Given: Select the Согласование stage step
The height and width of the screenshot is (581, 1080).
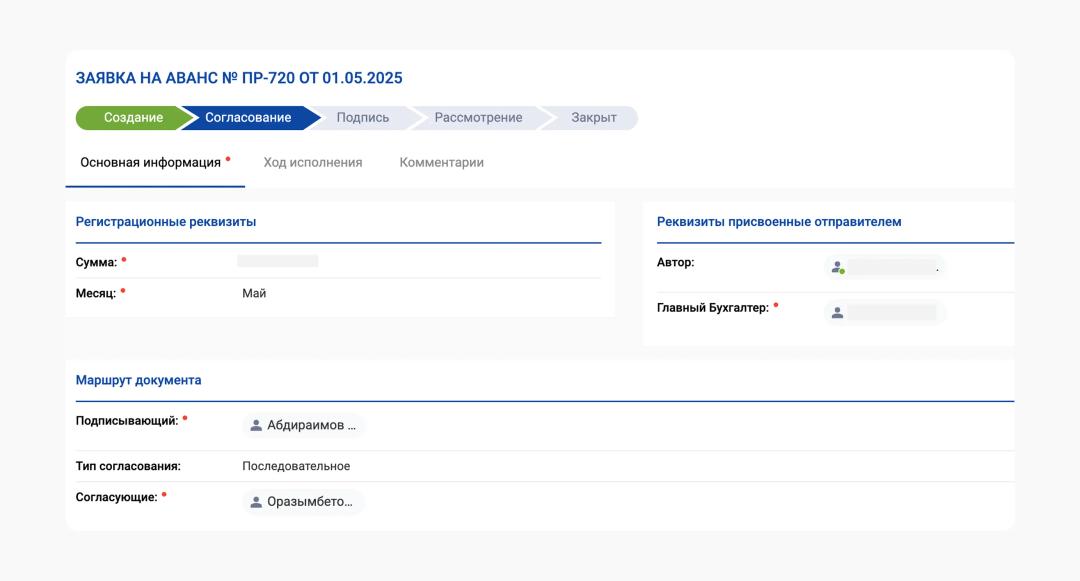Looking at the screenshot, I should pos(248,118).
